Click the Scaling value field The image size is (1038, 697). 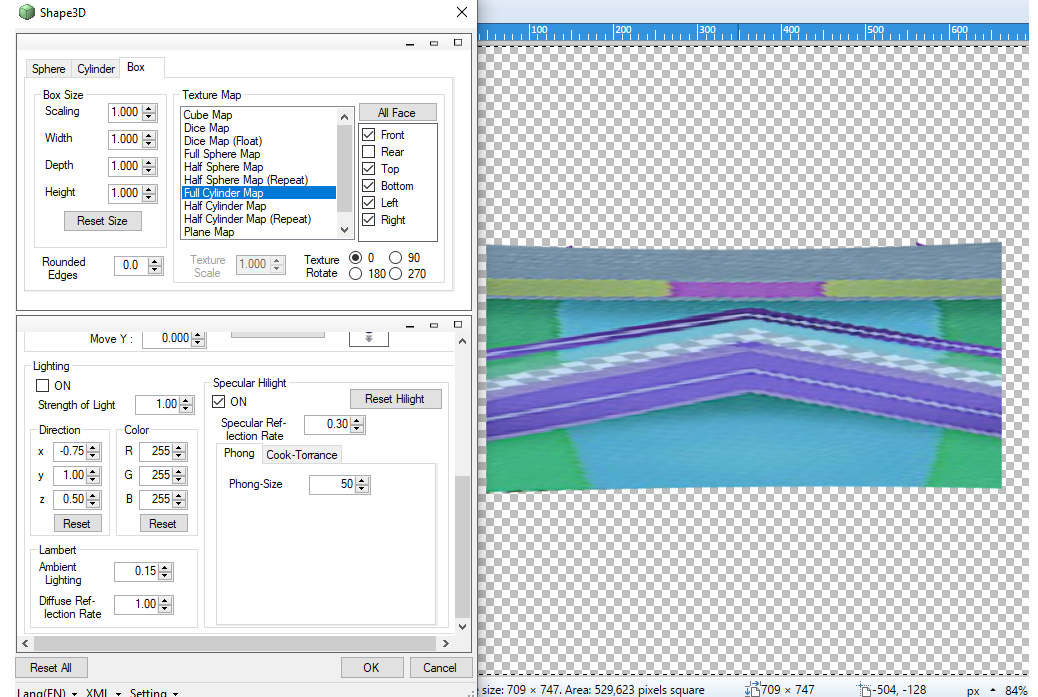coord(126,112)
